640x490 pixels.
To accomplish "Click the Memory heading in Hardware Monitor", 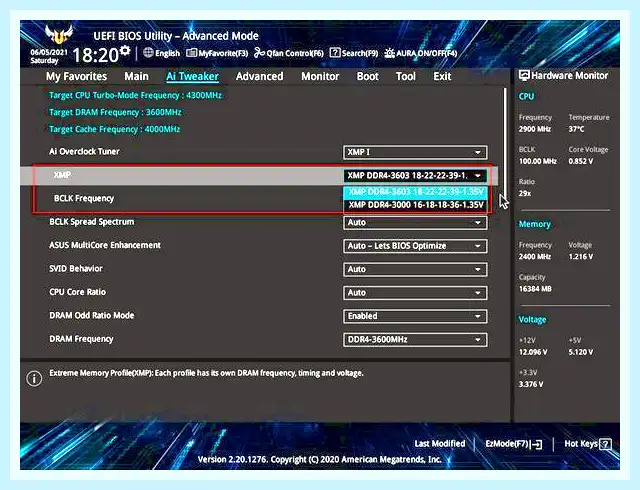I will pos(534,224).
